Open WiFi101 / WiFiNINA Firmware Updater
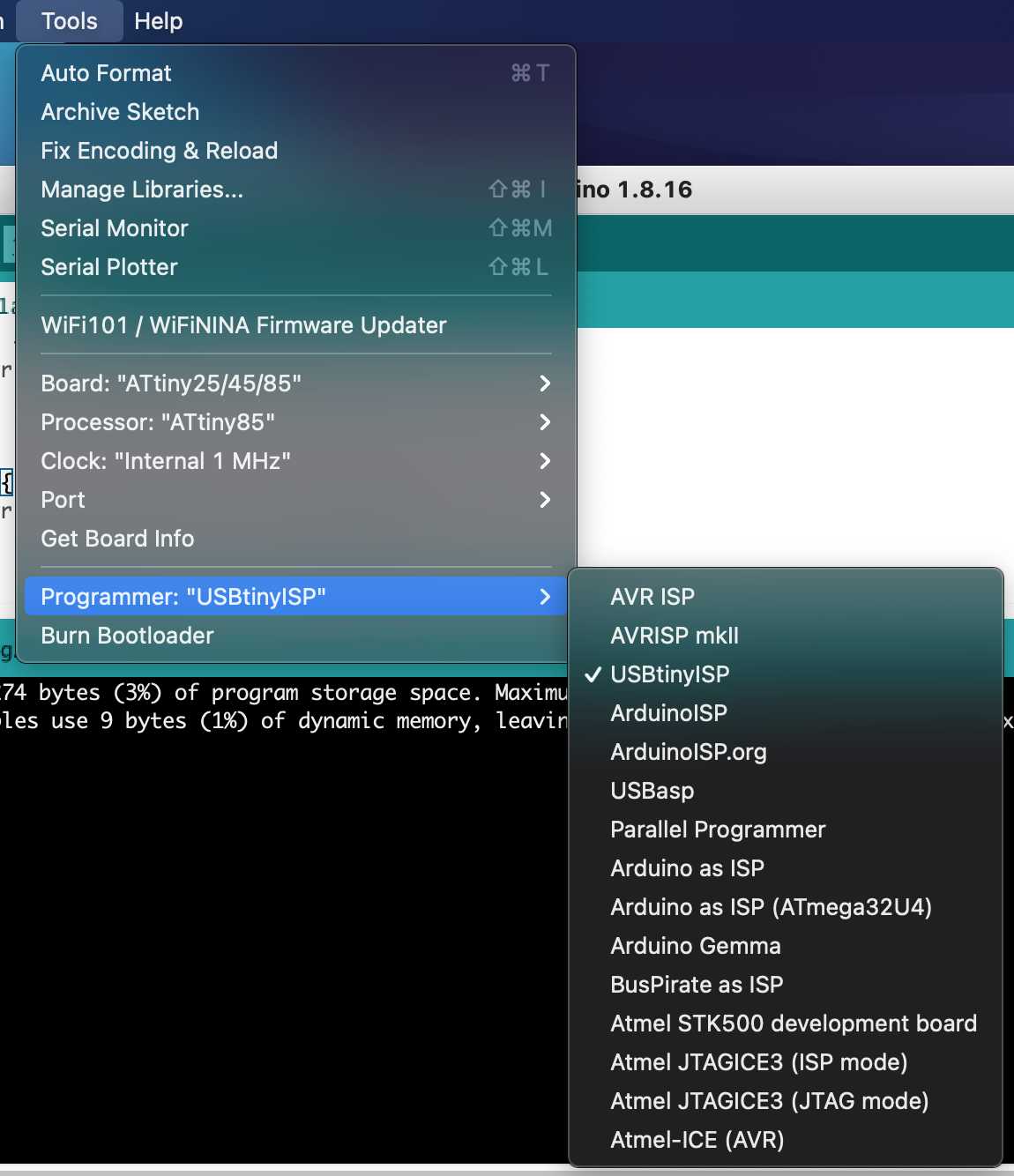1014x1176 pixels. 296,325
